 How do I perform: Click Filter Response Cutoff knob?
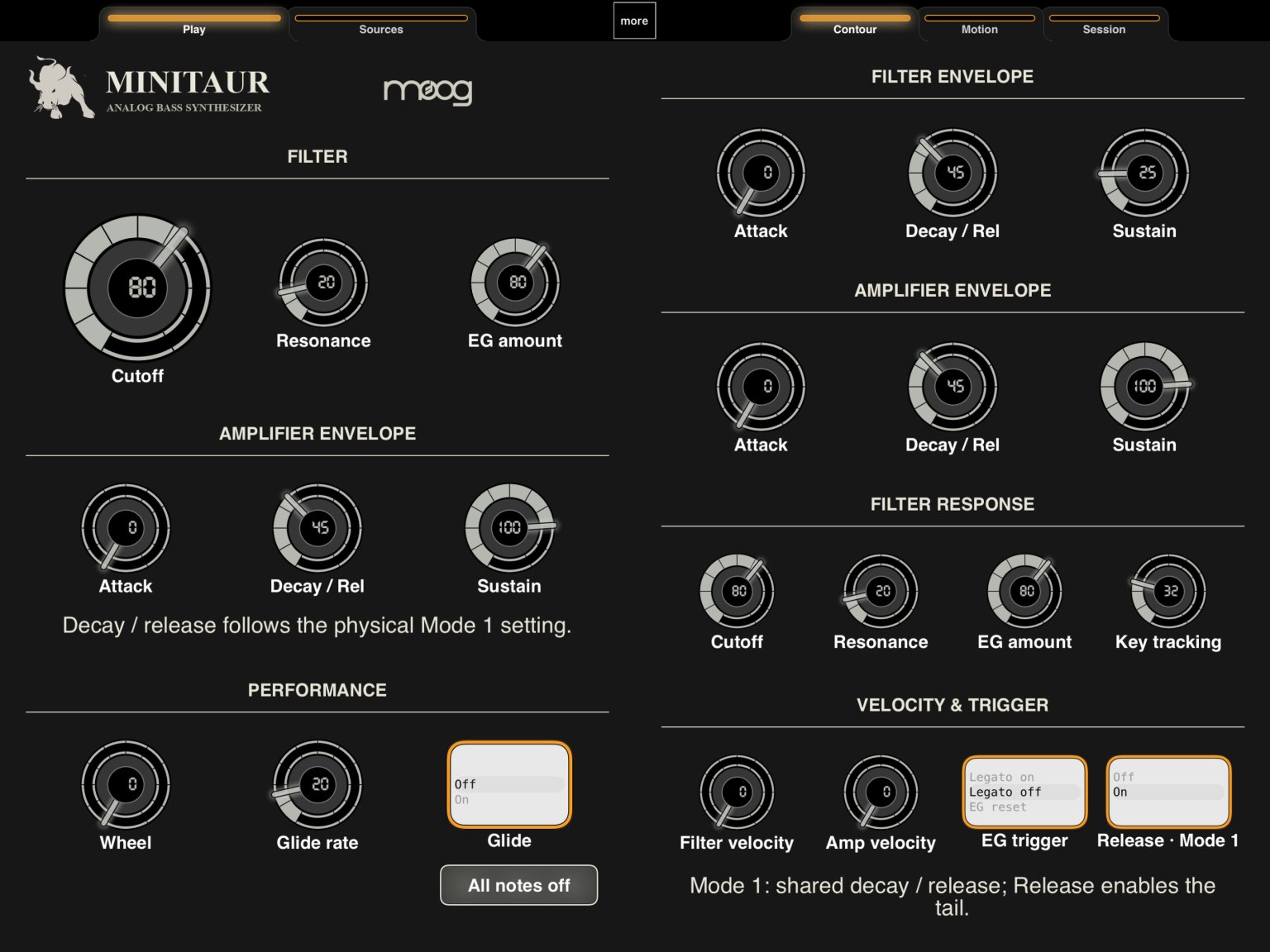click(x=737, y=591)
